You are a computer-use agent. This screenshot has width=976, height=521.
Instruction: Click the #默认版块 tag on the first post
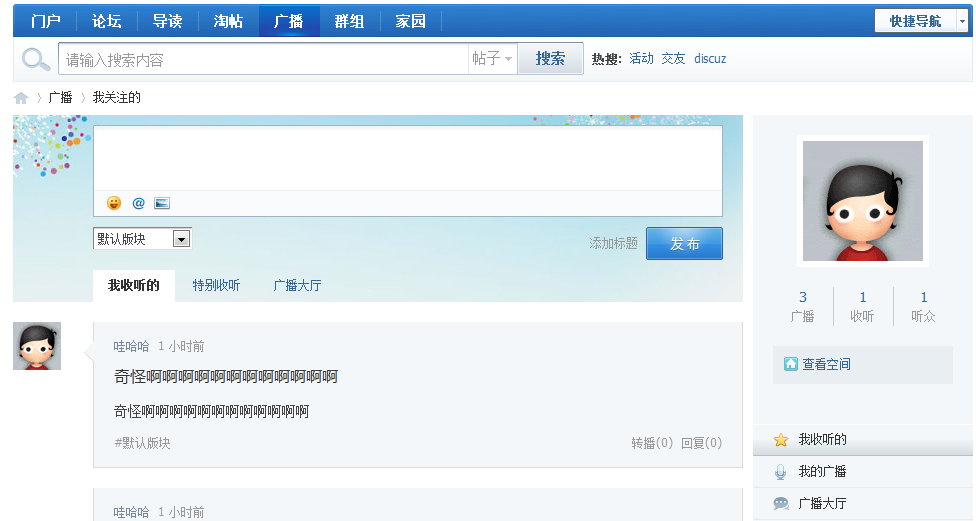143,443
